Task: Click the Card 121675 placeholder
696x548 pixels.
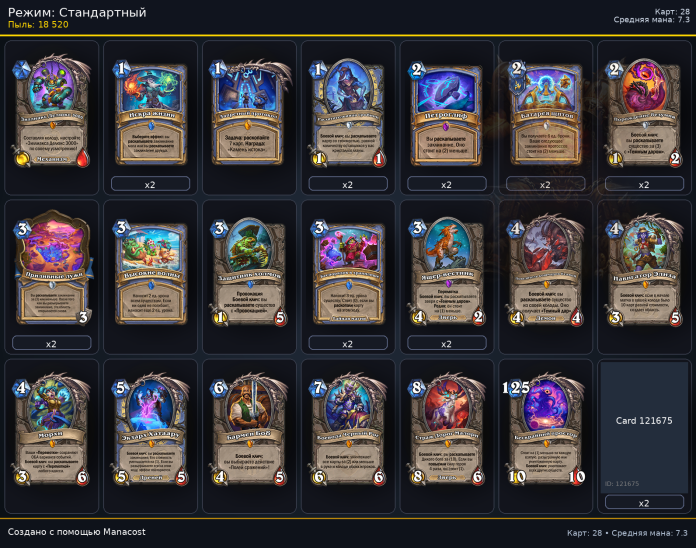Action: pos(644,427)
